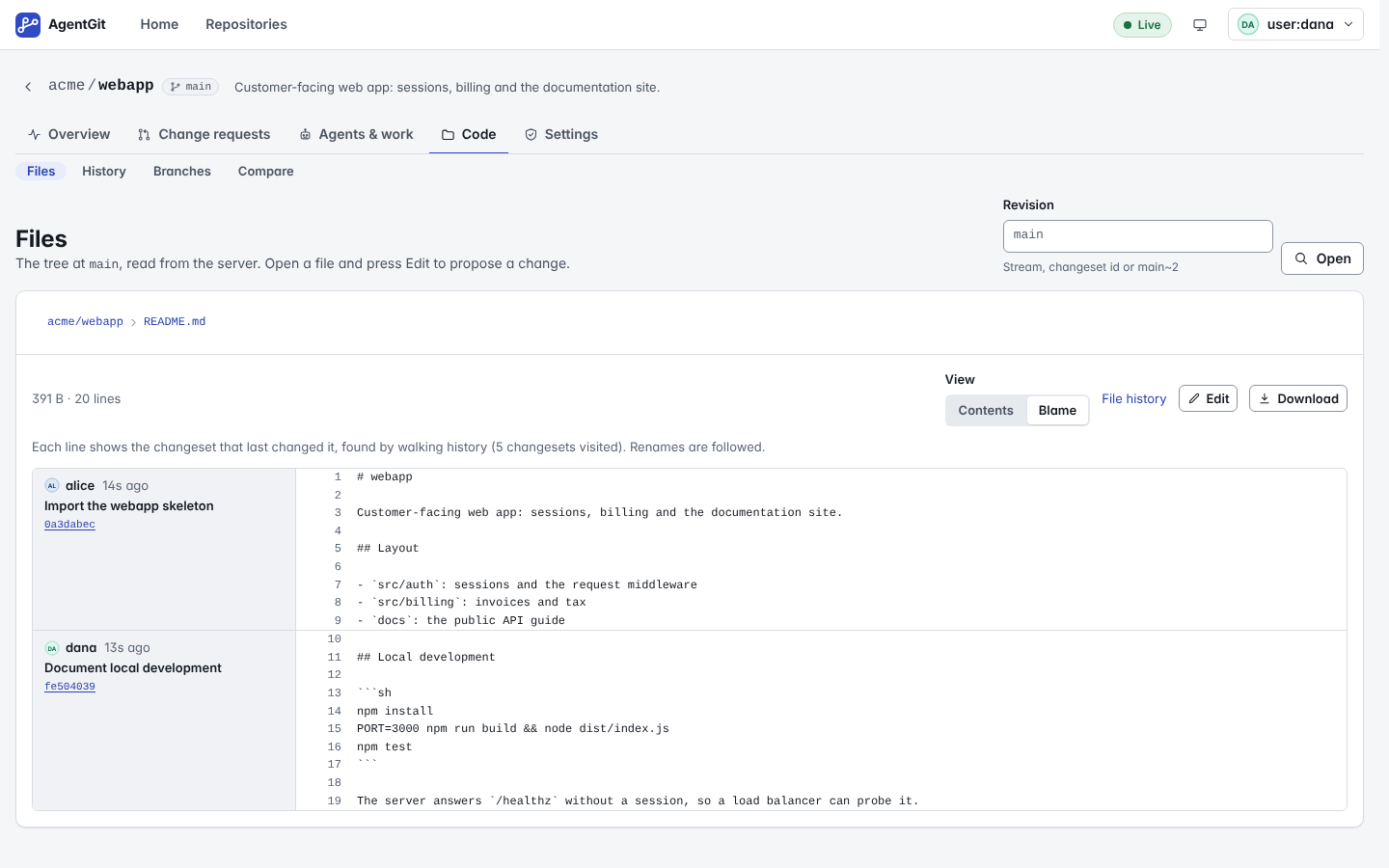Screen dimensions: 1389x868
Task: Click the 'PORT=3000 npm run build' code line
Action: [513, 728]
